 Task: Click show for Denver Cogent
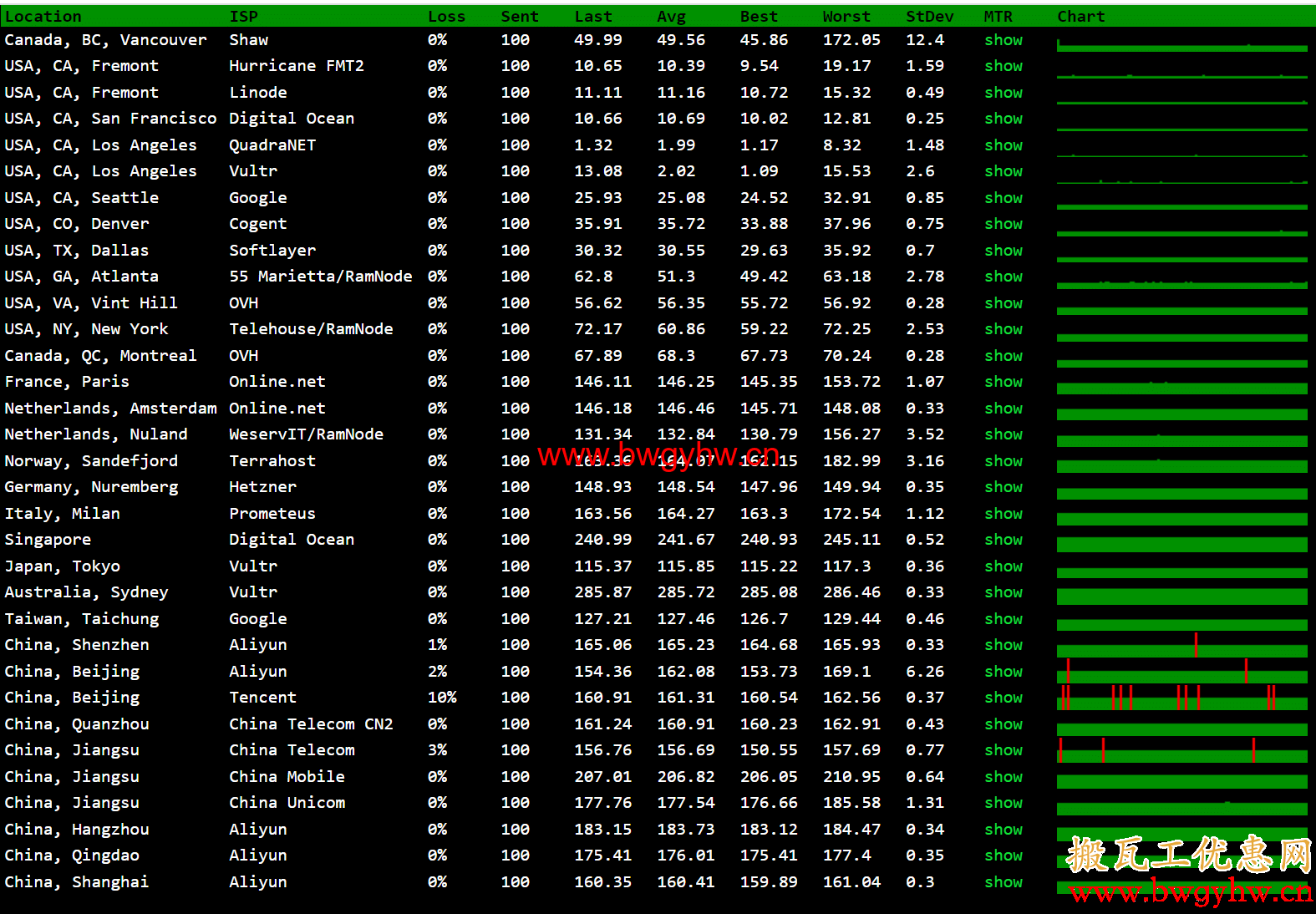click(x=1004, y=224)
